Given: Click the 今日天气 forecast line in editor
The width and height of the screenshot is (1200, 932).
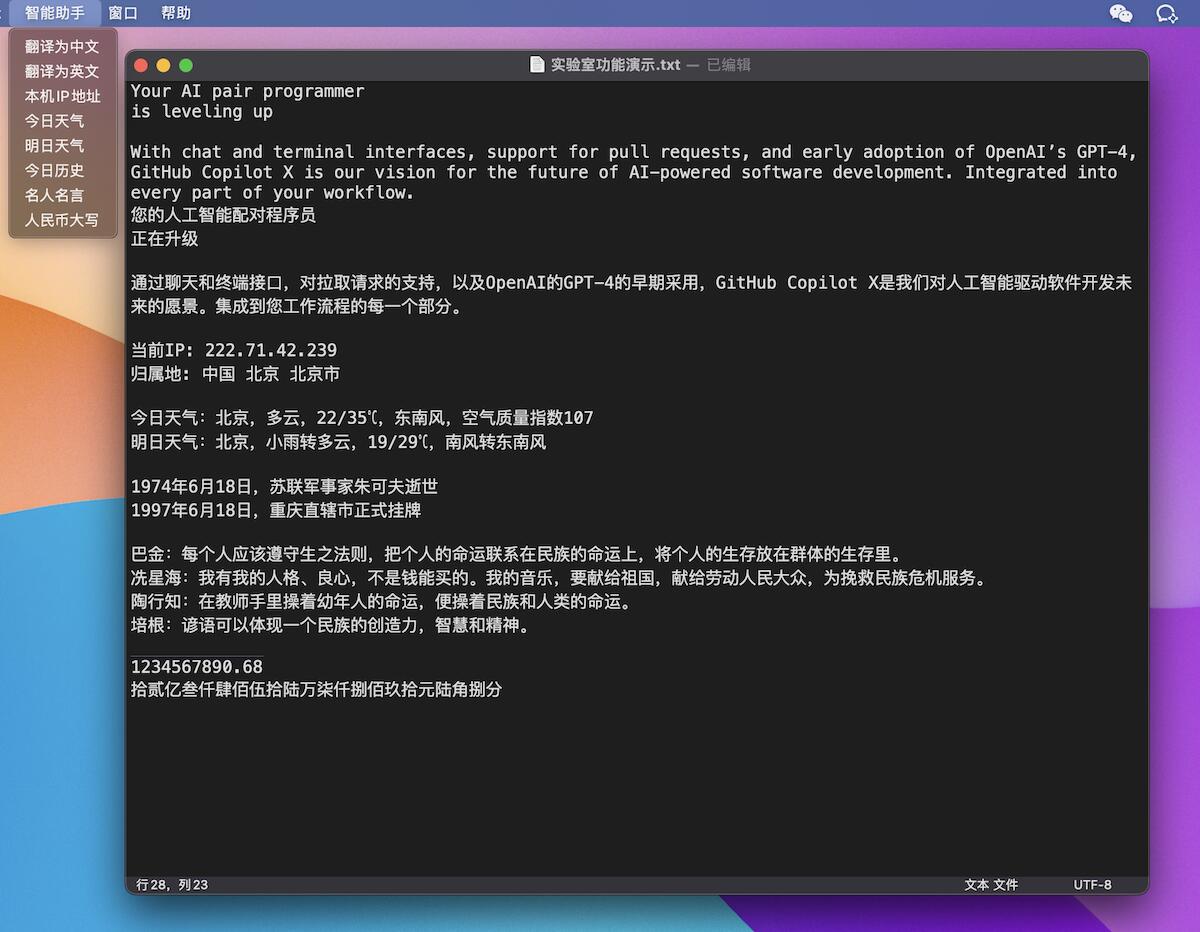Looking at the screenshot, I should 362,418.
